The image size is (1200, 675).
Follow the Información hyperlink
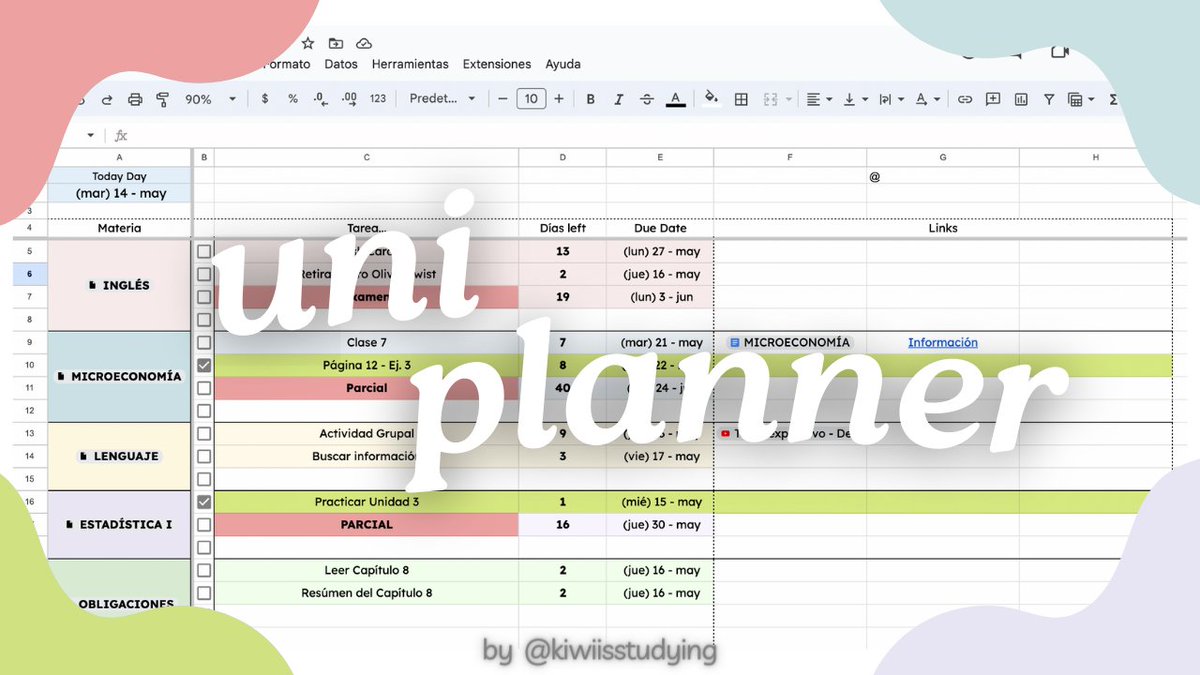(x=942, y=342)
